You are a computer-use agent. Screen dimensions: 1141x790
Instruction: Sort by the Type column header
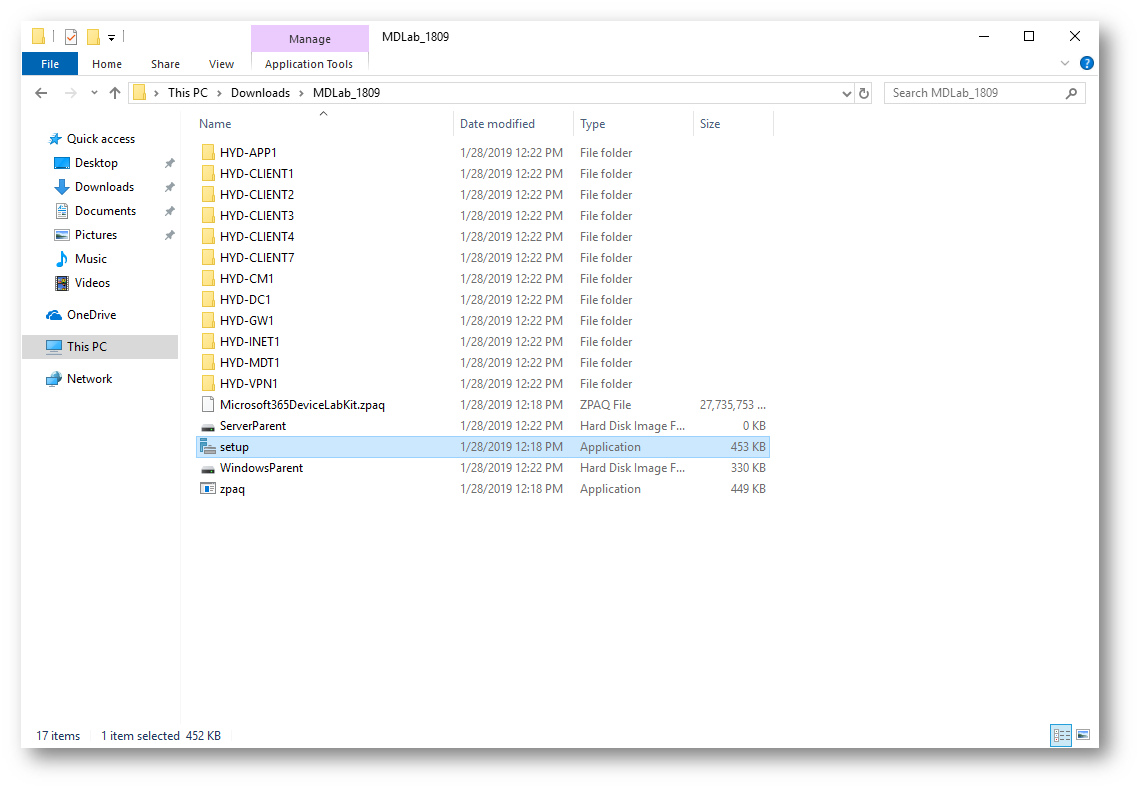click(592, 124)
